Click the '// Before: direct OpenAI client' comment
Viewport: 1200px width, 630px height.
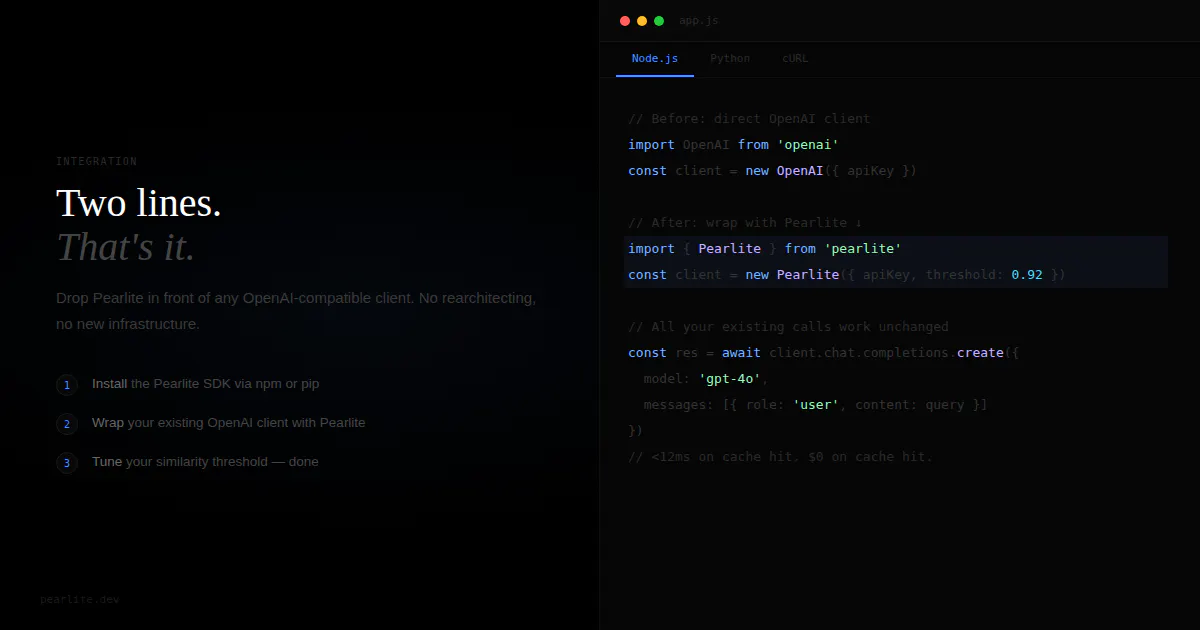(749, 118)
